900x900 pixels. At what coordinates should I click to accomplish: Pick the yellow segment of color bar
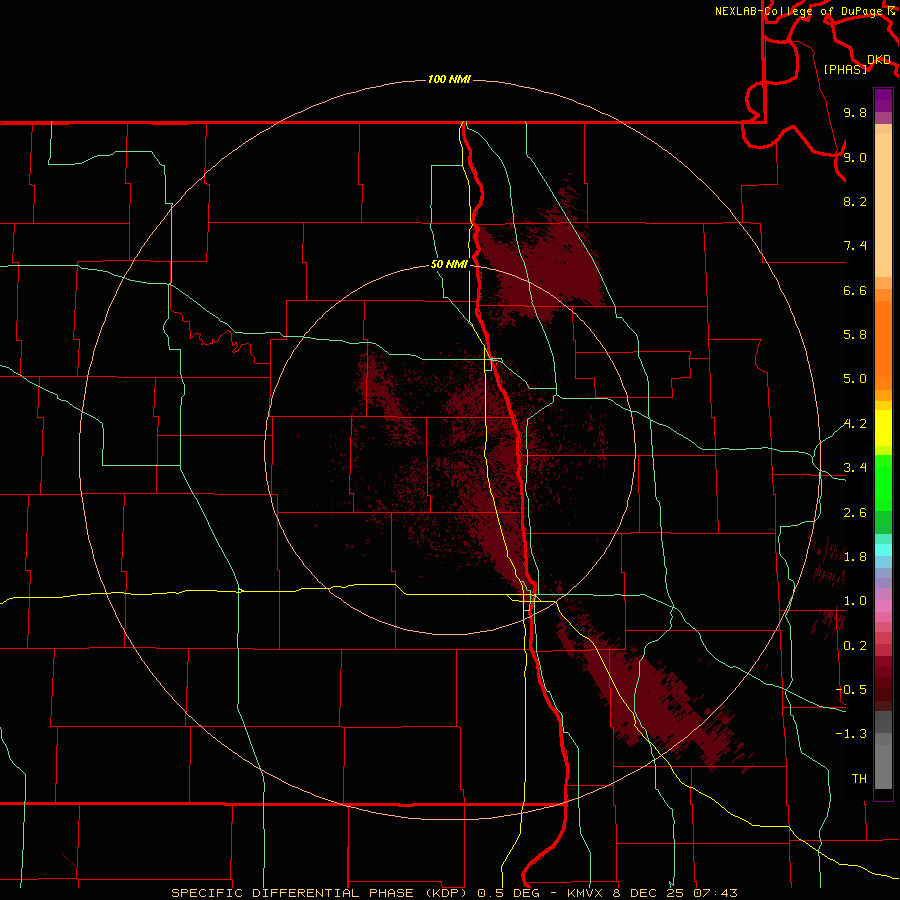pos(883,428)
